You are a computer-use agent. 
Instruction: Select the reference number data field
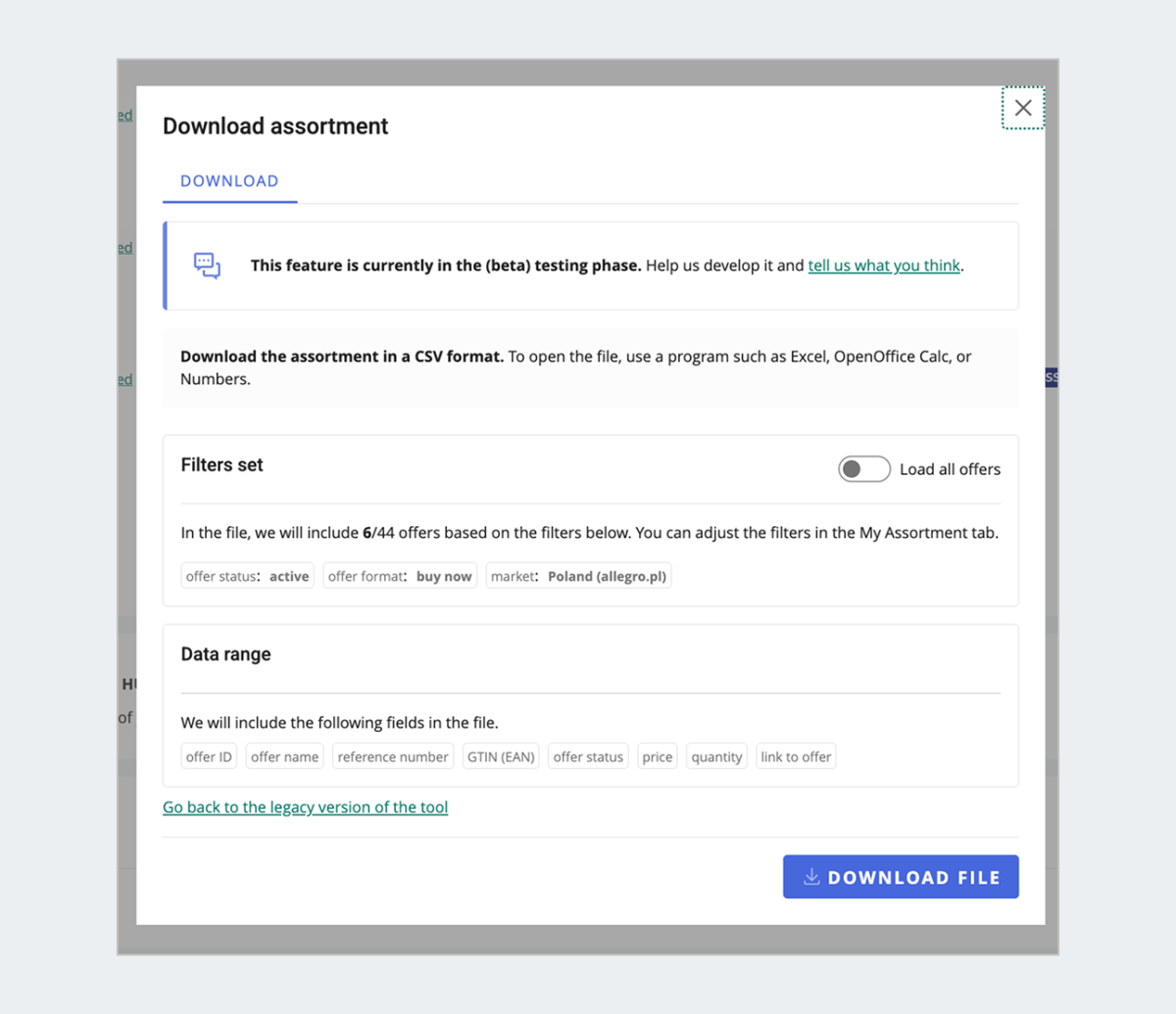[392, 756]
